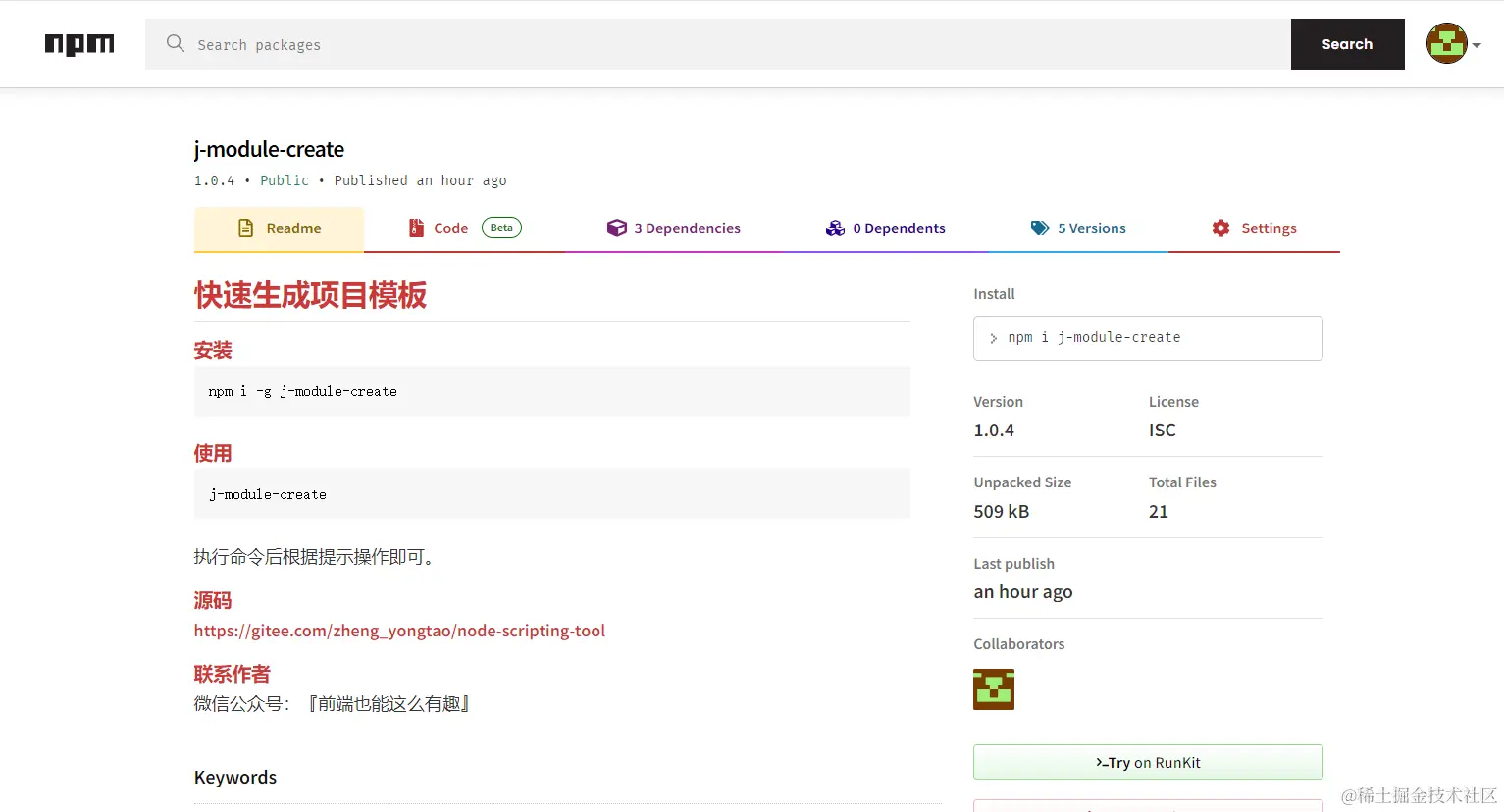
Task: Click the Public label
Action: [x=285, y=180]
